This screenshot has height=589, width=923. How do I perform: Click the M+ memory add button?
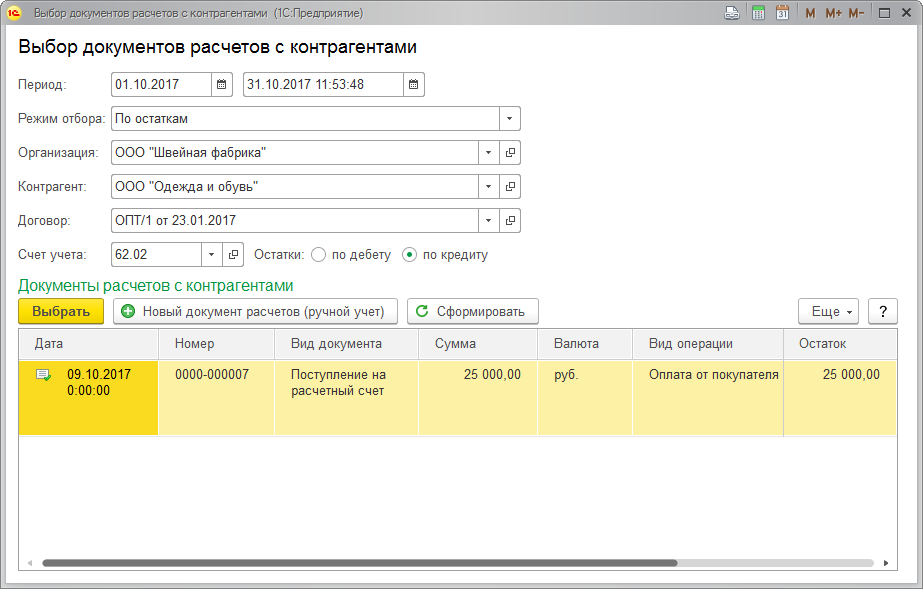[833, 13]
